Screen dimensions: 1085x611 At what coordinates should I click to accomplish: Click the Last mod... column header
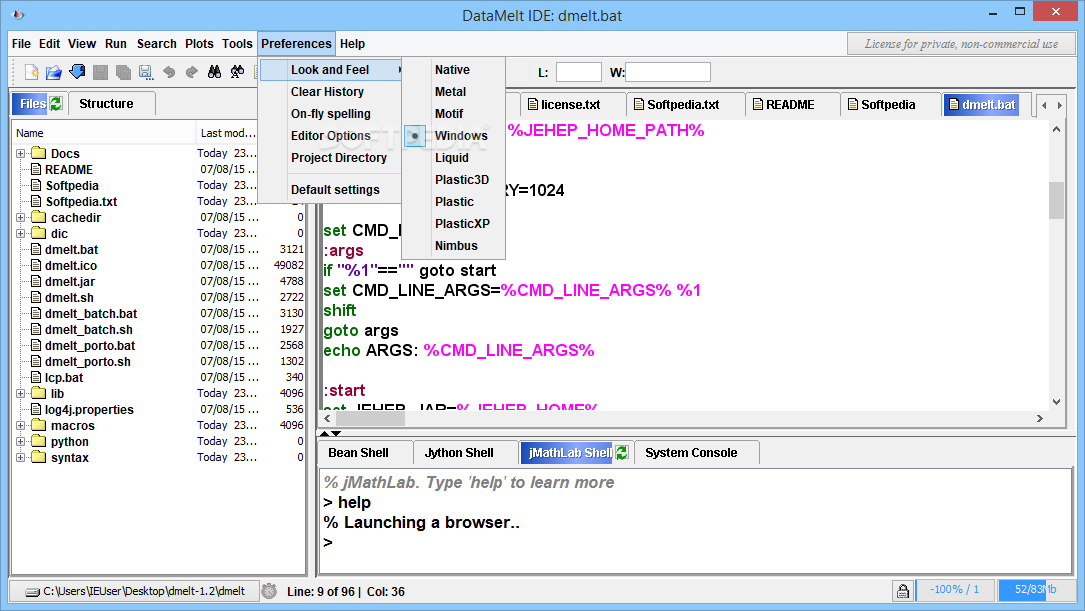[228, 133]
